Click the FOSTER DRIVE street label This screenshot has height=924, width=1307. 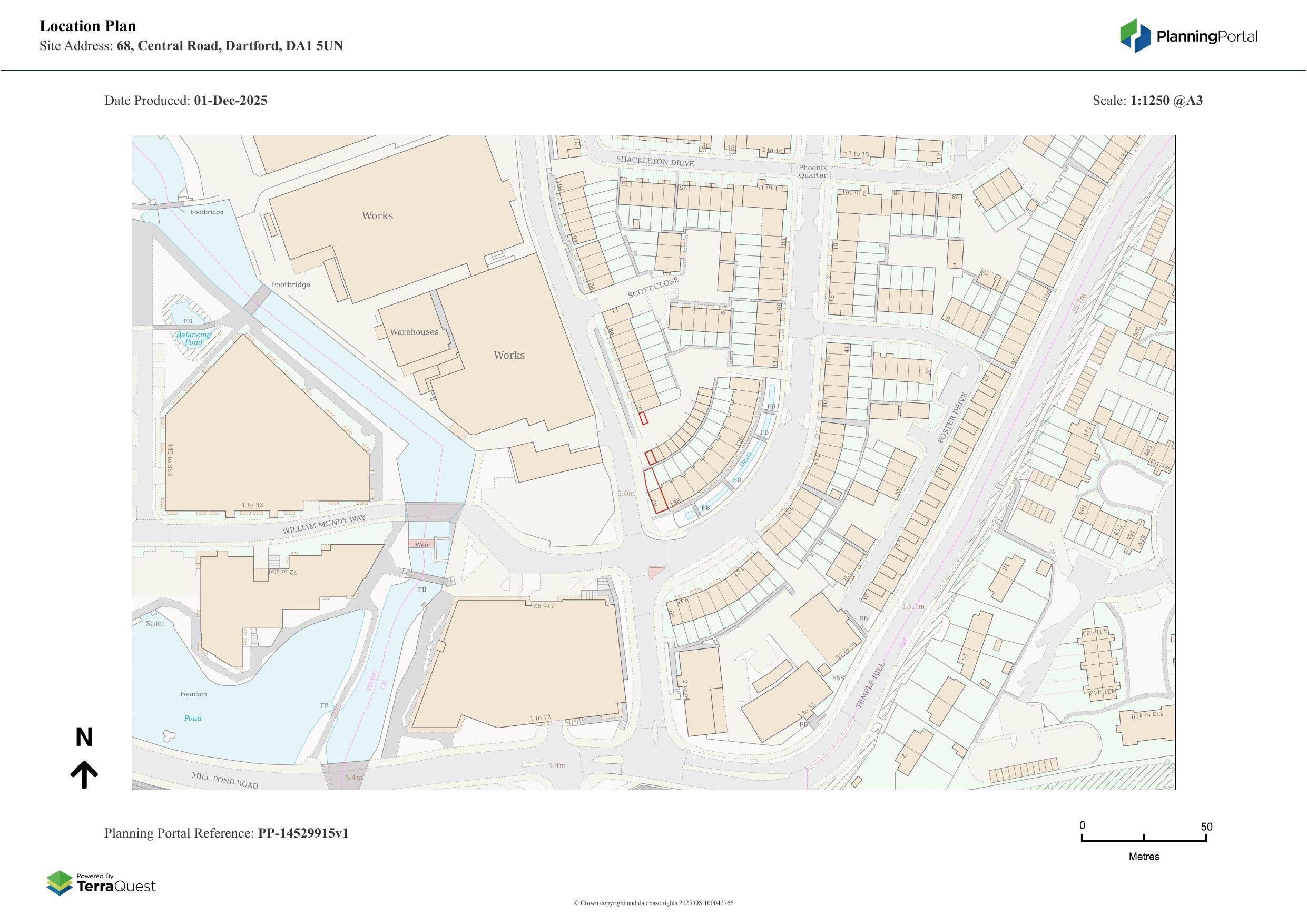(952, 418)
